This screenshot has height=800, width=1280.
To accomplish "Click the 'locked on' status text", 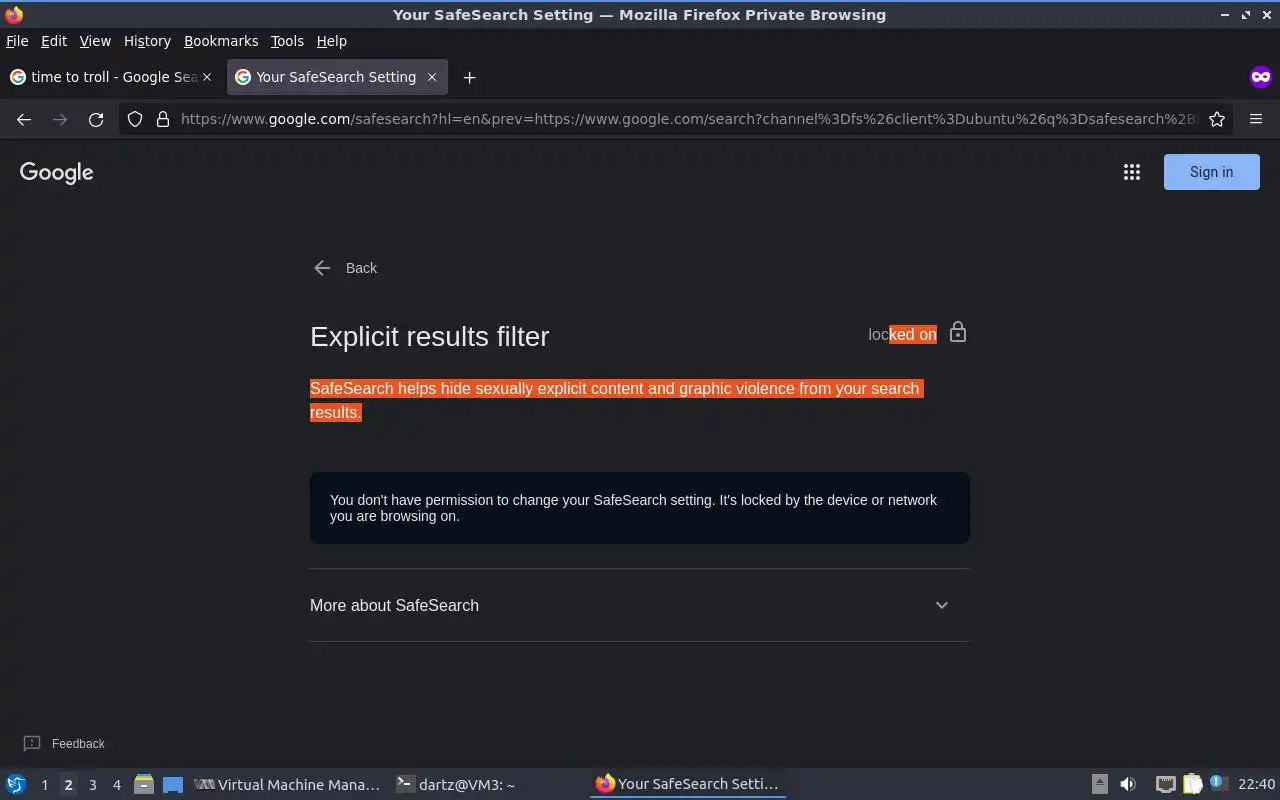I will [902, 335].
